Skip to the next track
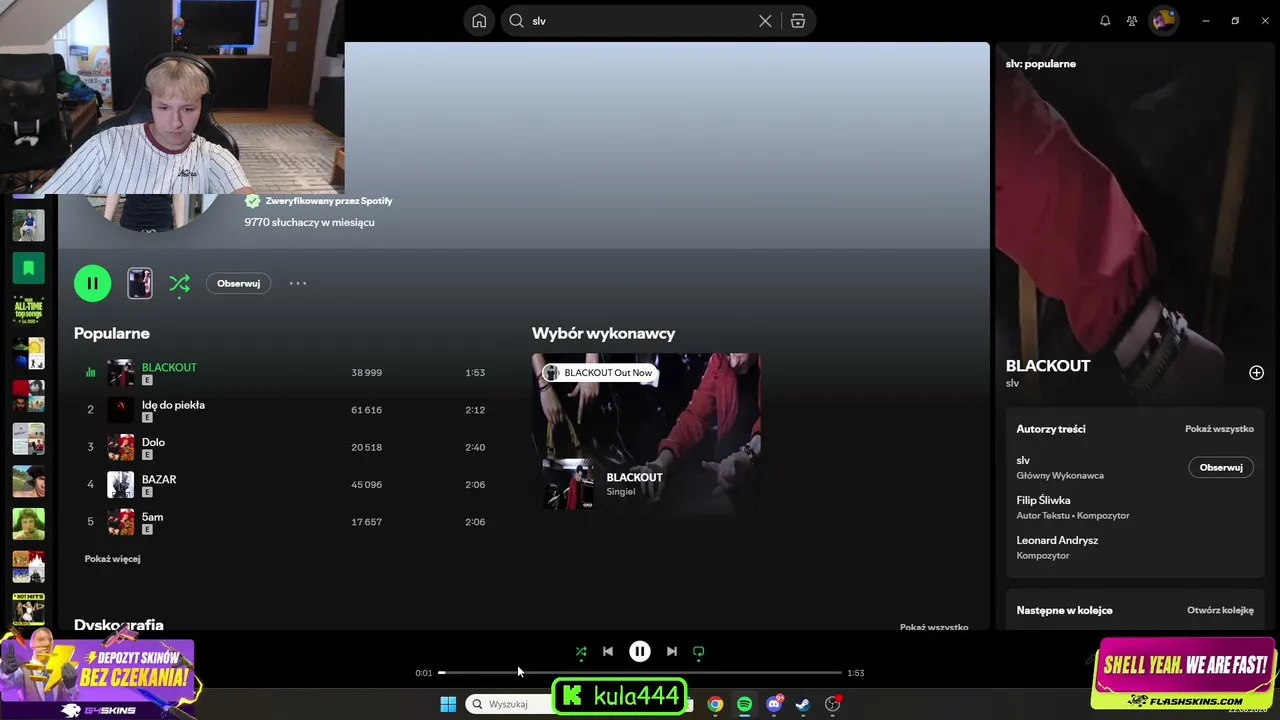Image resolution: width=1280 pixels, height=720 pixels. click(672, 651)
